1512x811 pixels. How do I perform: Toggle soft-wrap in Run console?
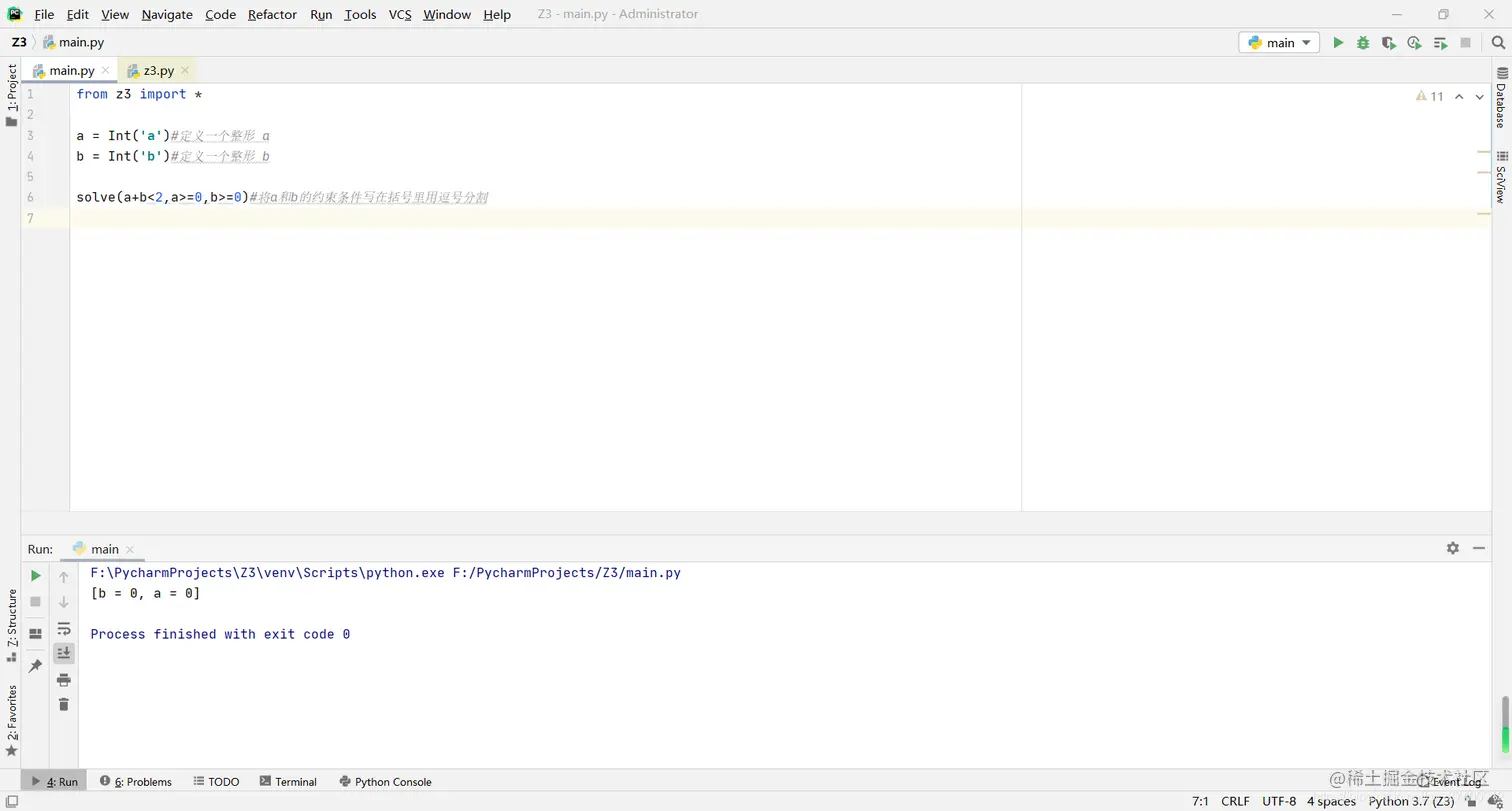click(64, 629)
